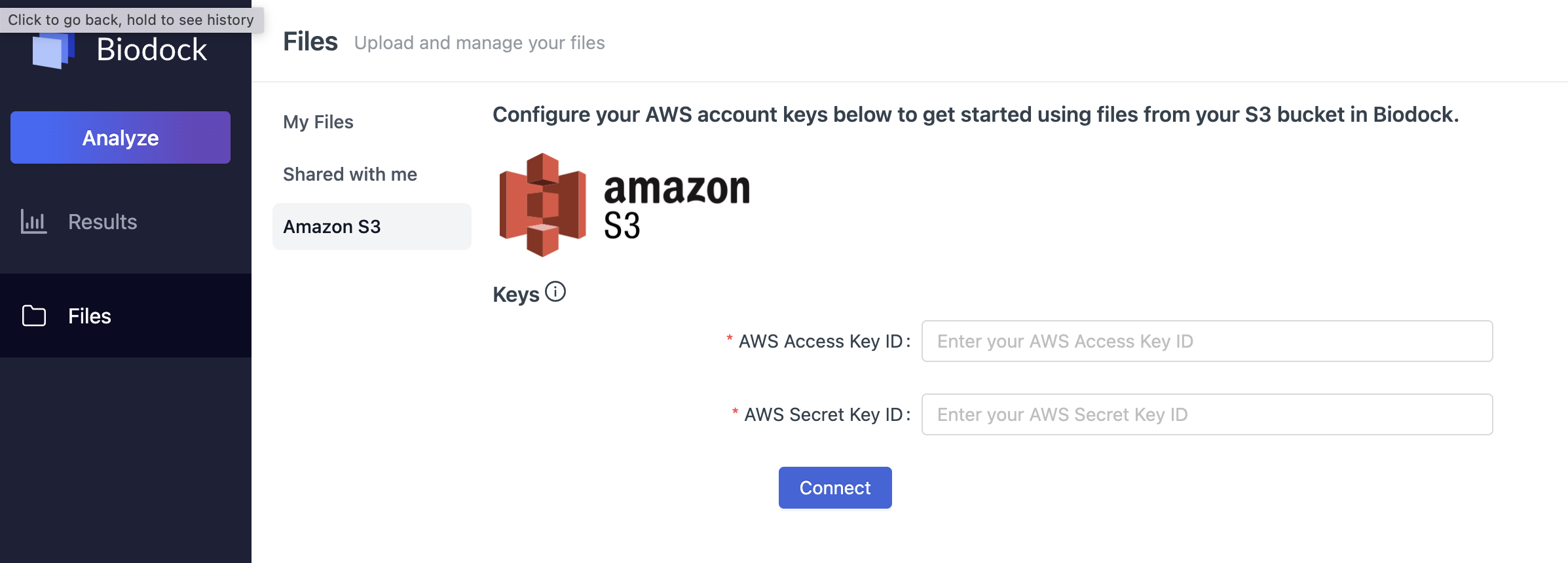Image resolution: width=1568 pixels, height=563 pixels.
Task: Click the Keys section heading
Action: tap(516, 295)
